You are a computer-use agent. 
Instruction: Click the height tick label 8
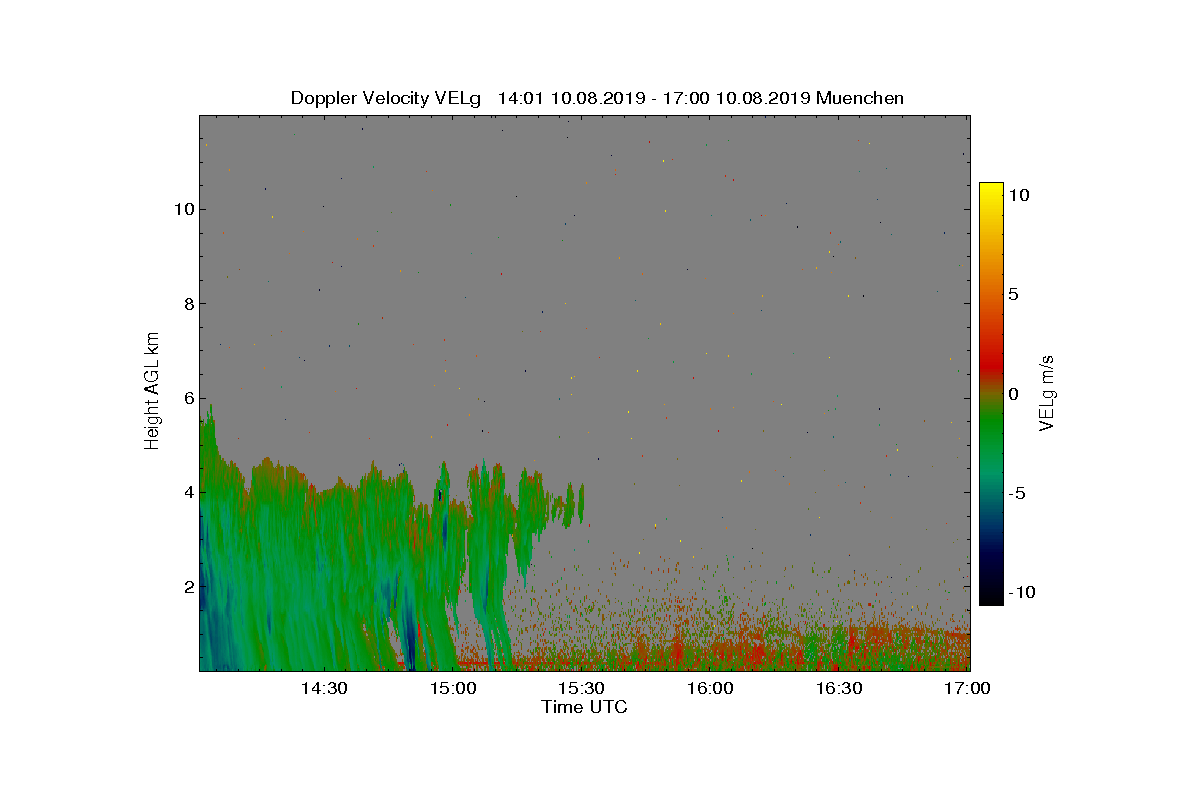[x=187, y=304]
